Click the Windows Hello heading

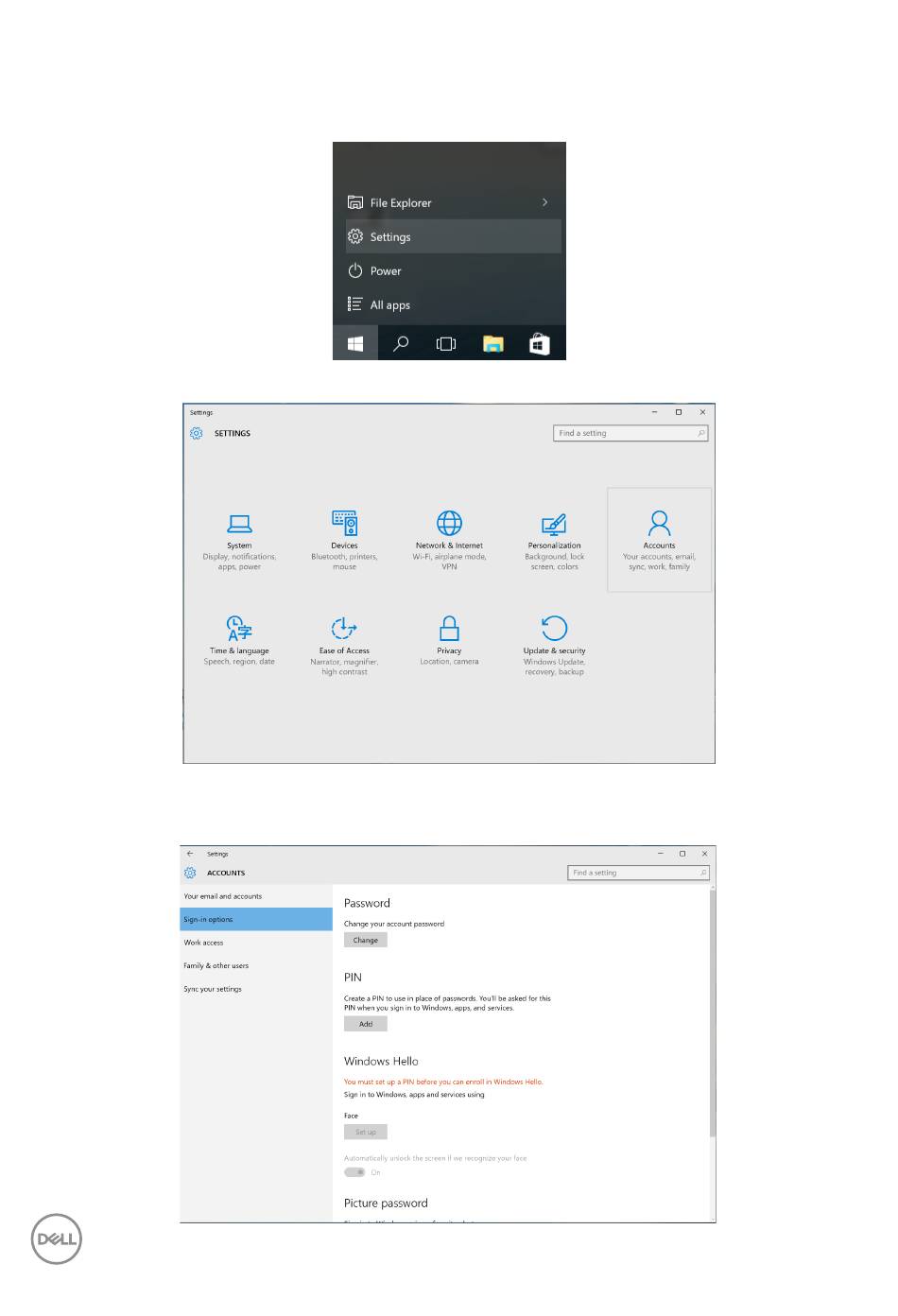[x=381, y=1061]
